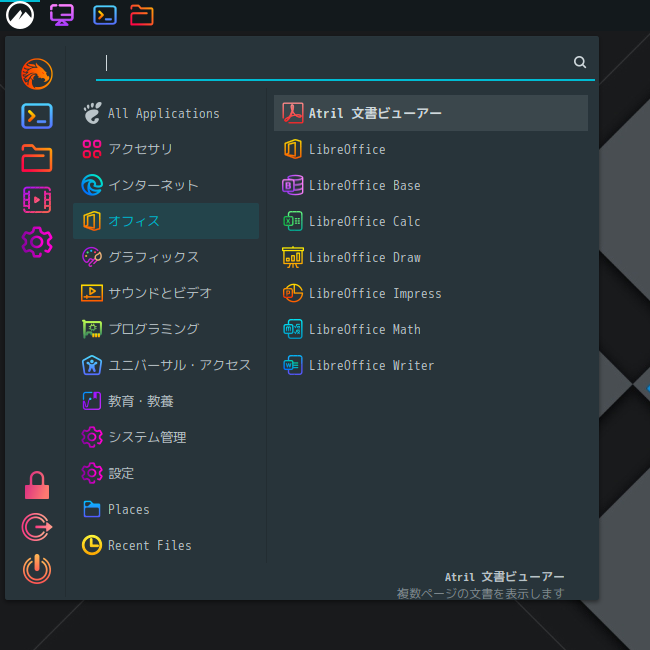
Task: Open the Places category
Action: (x=166, y=509)
